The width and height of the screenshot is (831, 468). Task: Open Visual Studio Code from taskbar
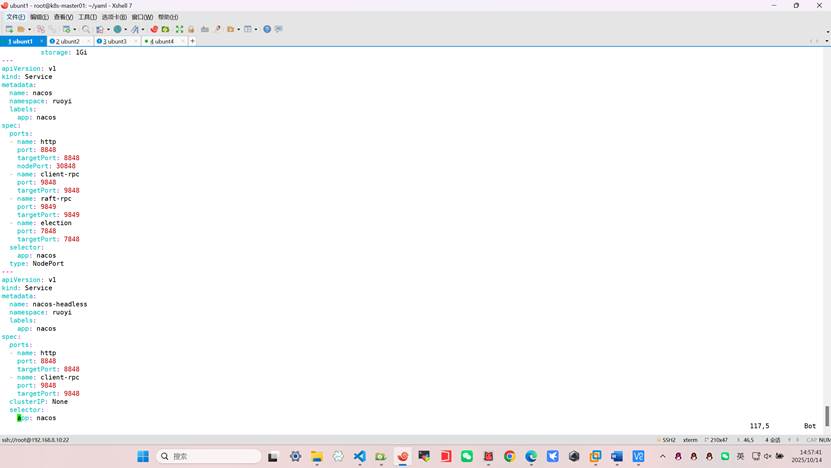(360, 456)
